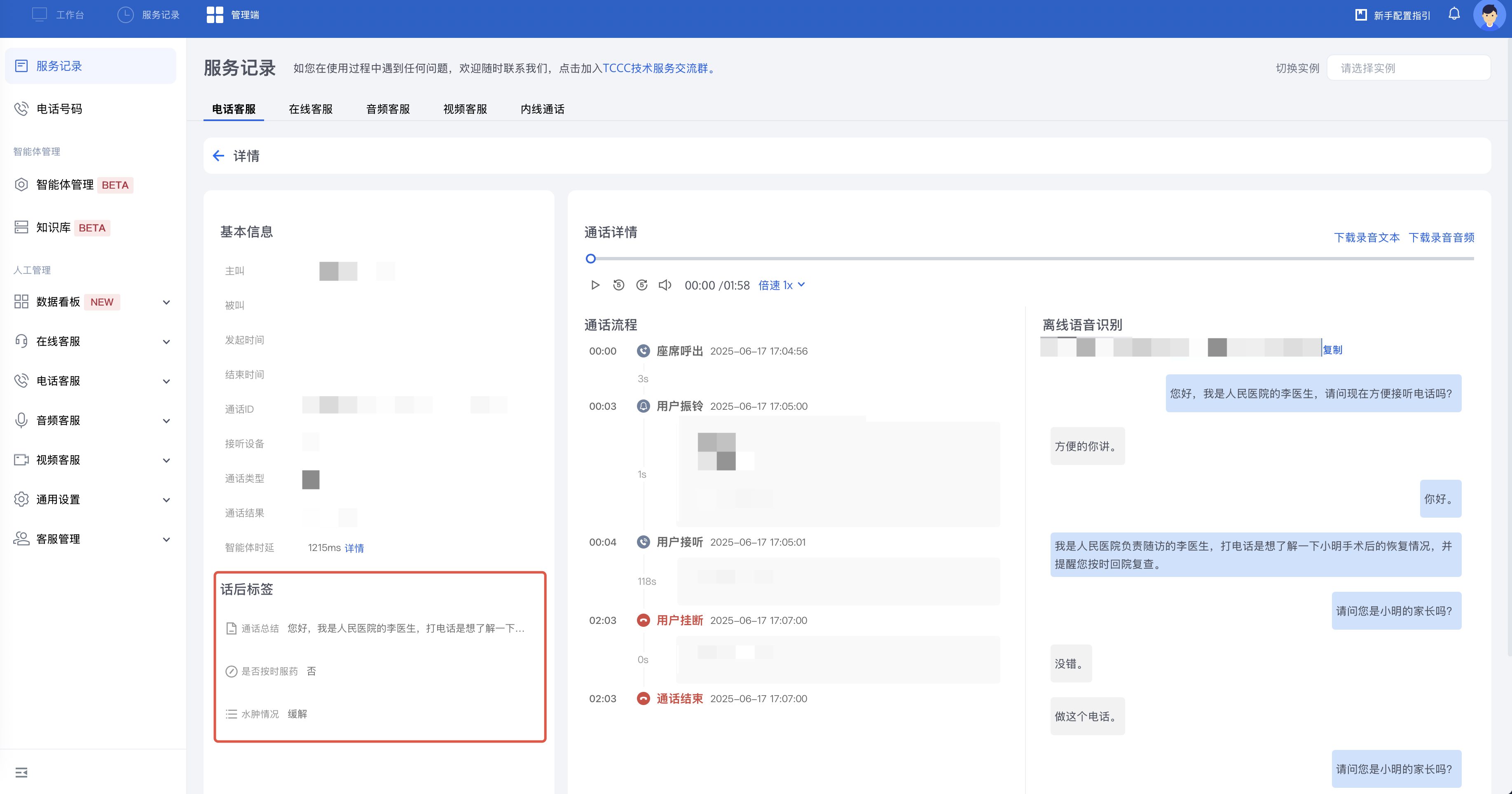Click the notification bell icon
This screenshot has width=1512, height=794.
point(1453,14)
